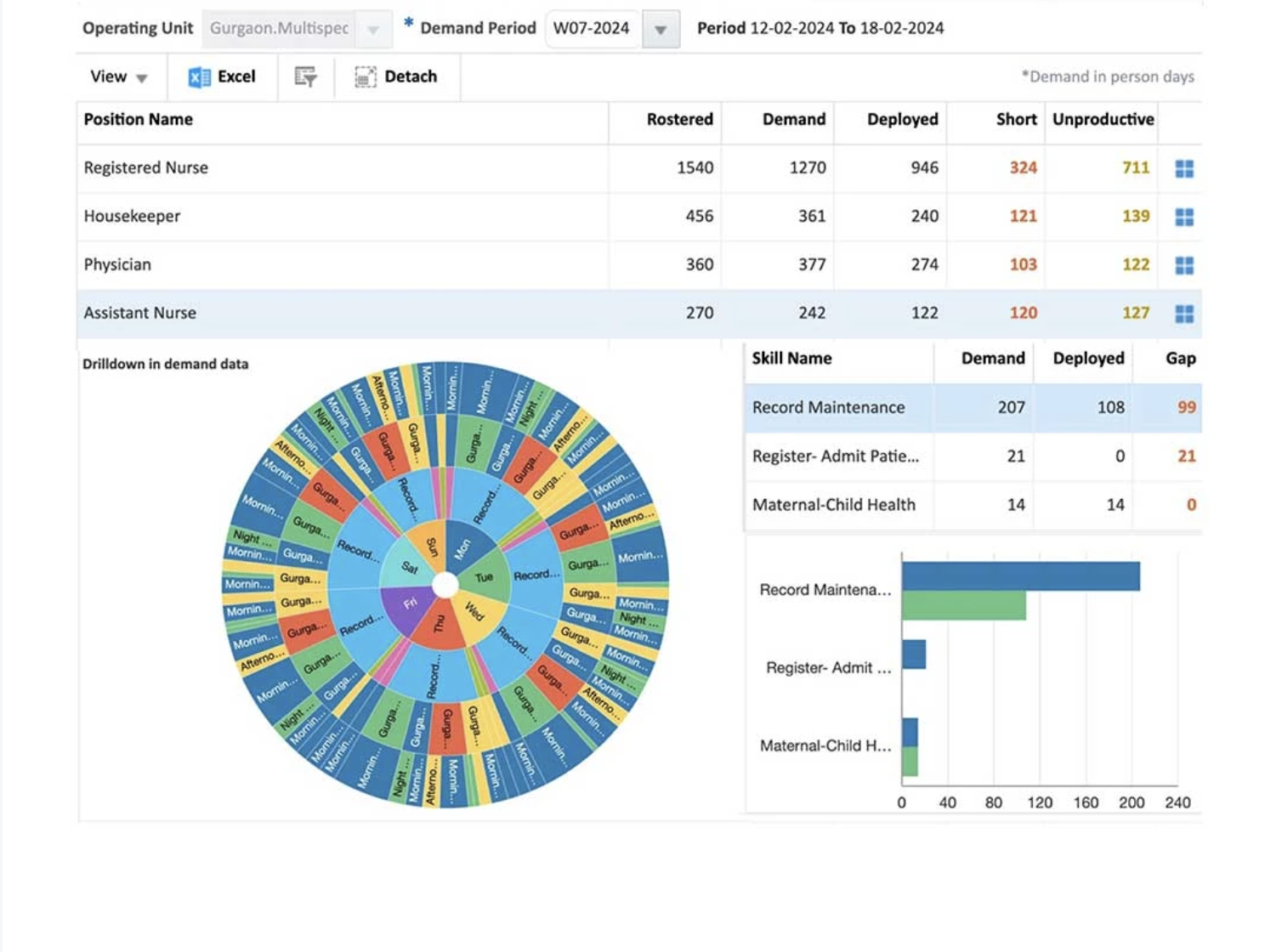Select the Register- Admit Patie... skill row
The width and height of the screenshot is (1265, 952).
(x=973, y=456)
